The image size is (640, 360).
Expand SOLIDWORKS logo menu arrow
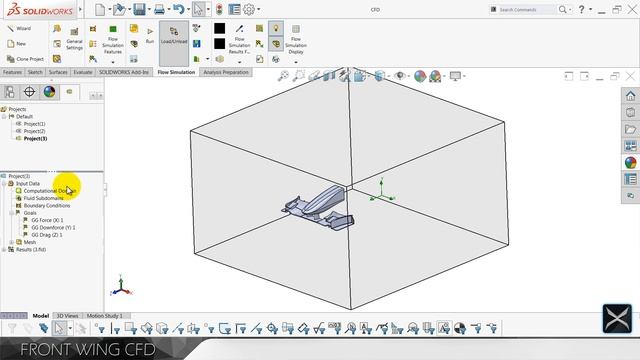coord(80,9)
